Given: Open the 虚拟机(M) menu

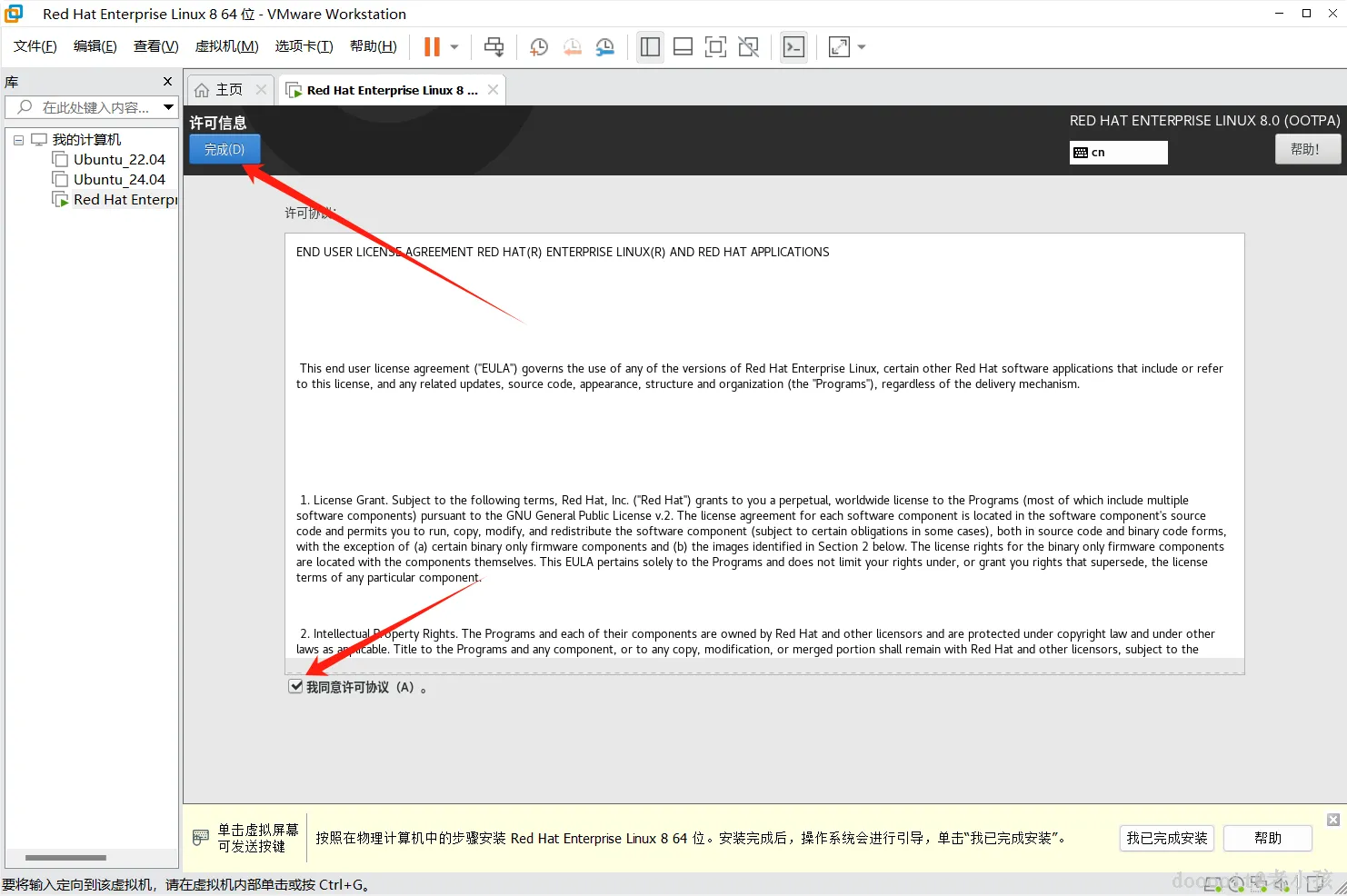Looking at the screenshot, I should [x=227, y=46].
